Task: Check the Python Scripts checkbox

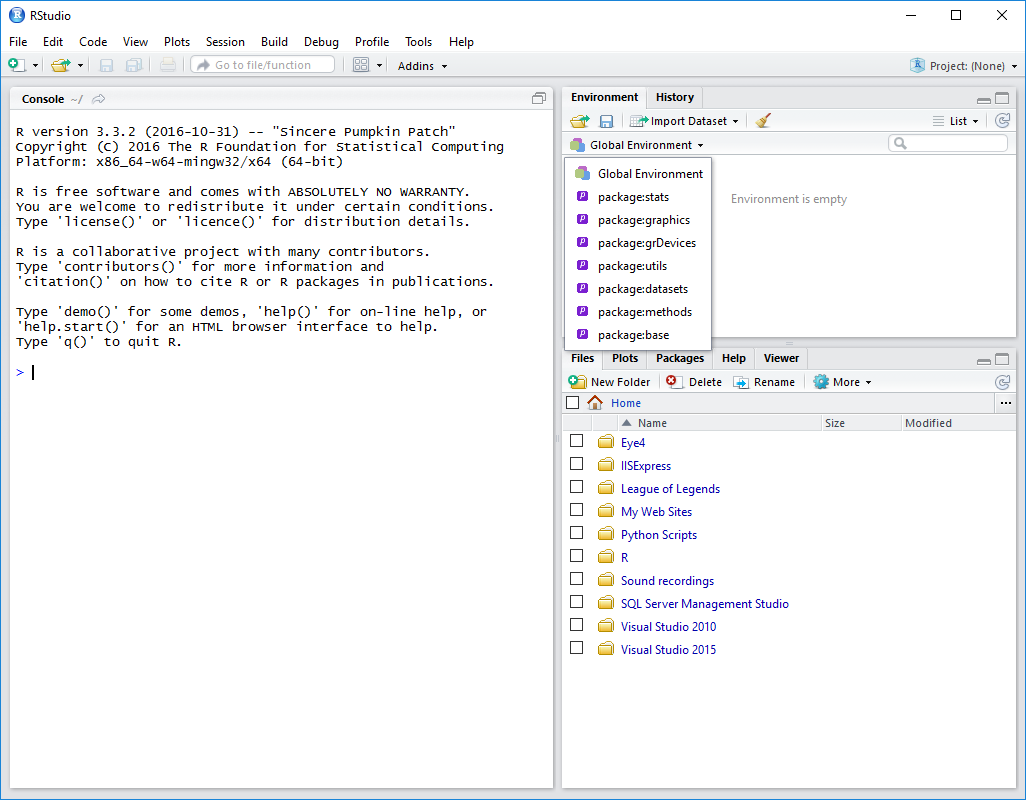Action: (x=576, y=532)
